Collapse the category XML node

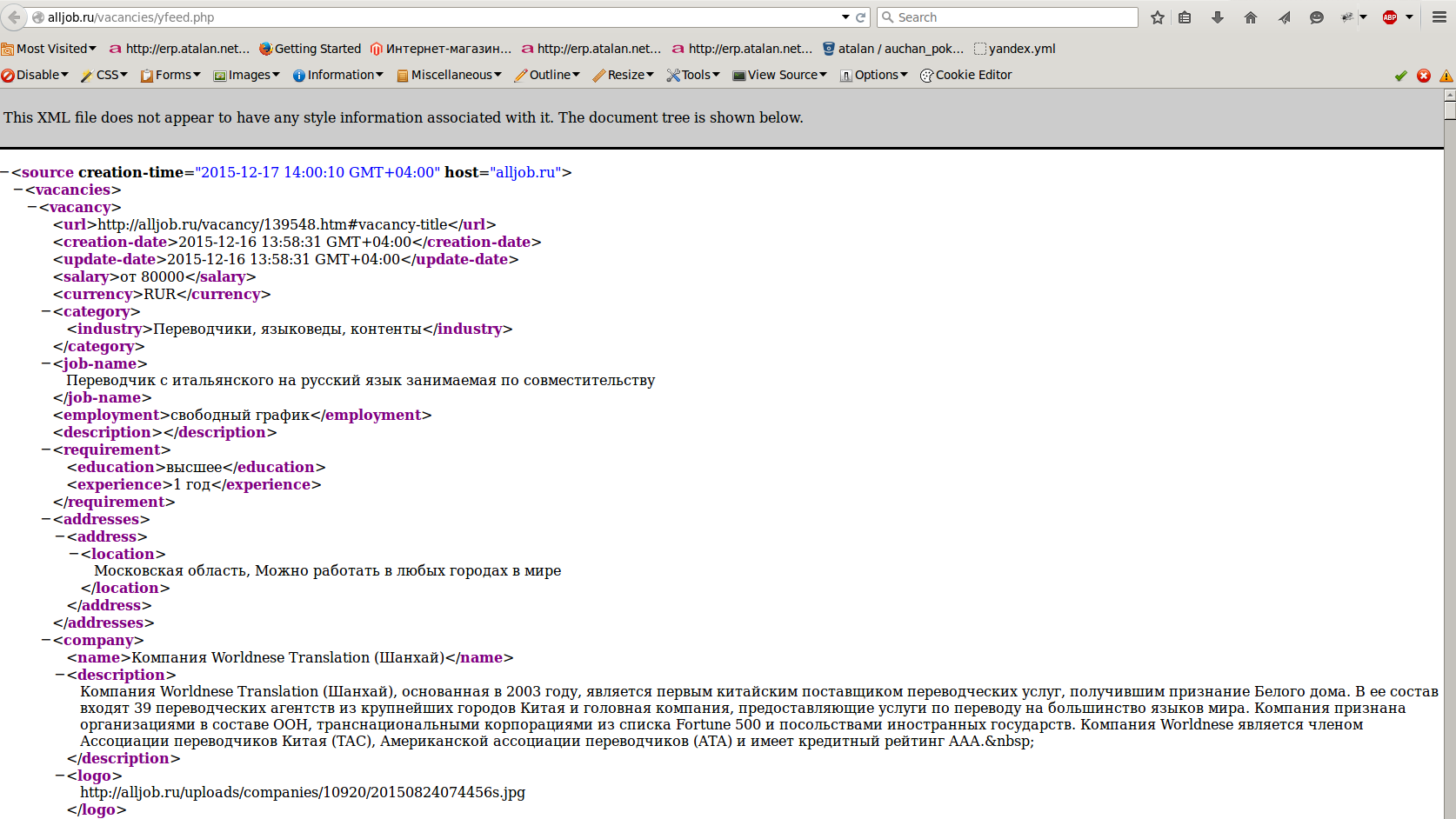coord(46,311)
